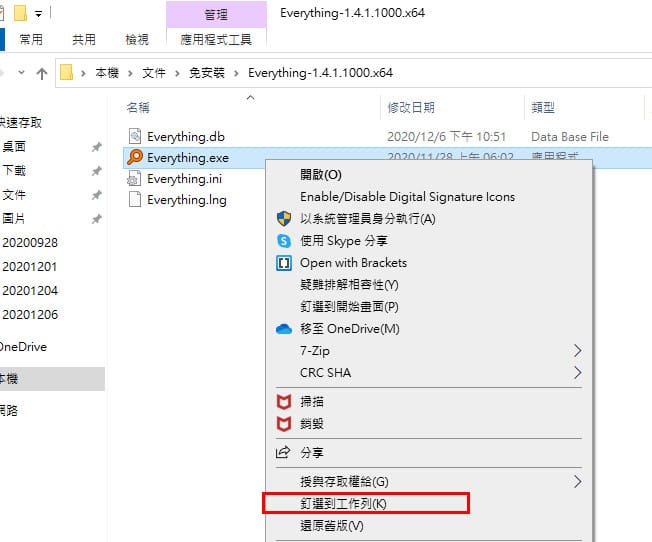Click breadcrumb chevron after 免安裝
The height and width of the screenshot is (542, 652).
[236, 73]
